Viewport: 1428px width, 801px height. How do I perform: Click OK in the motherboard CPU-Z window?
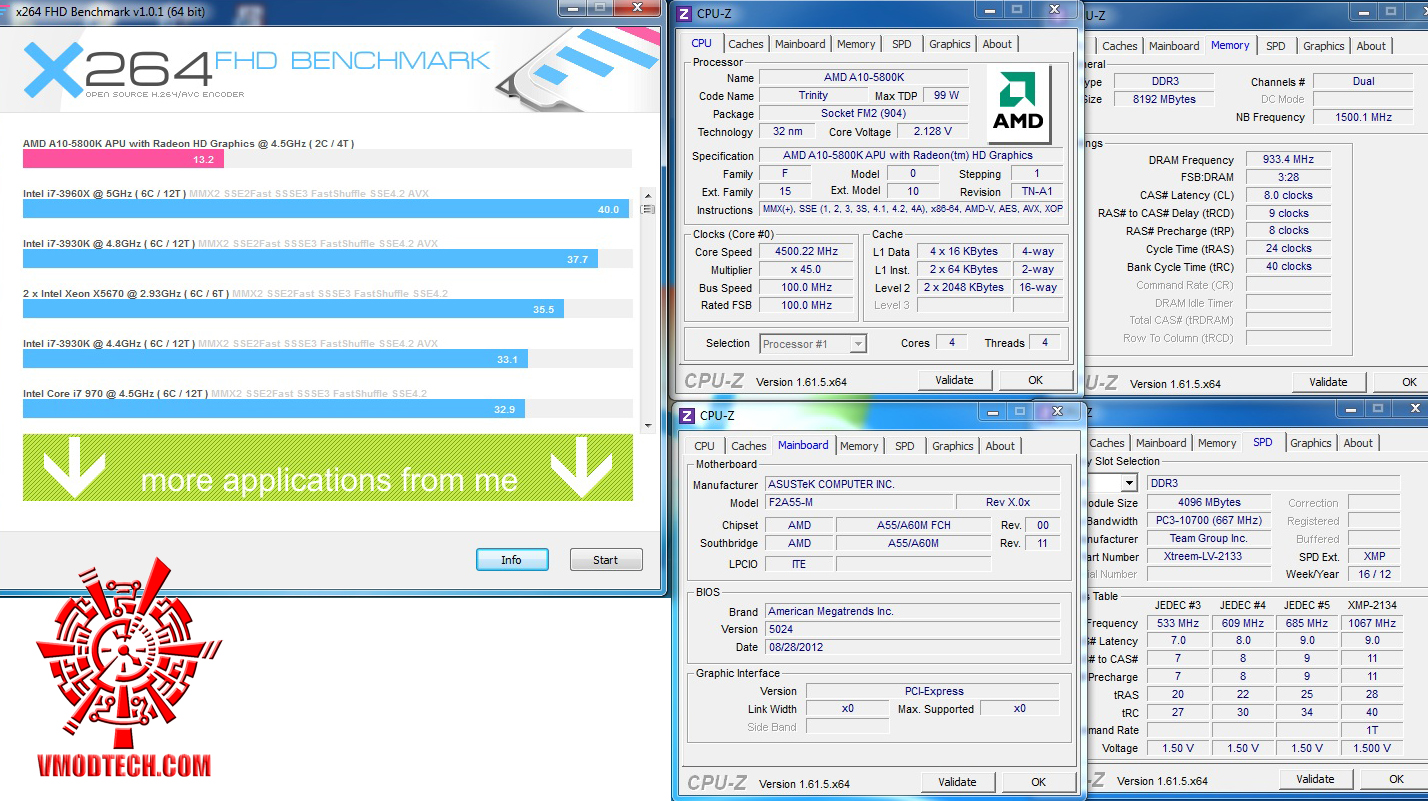click(1038, 782)
